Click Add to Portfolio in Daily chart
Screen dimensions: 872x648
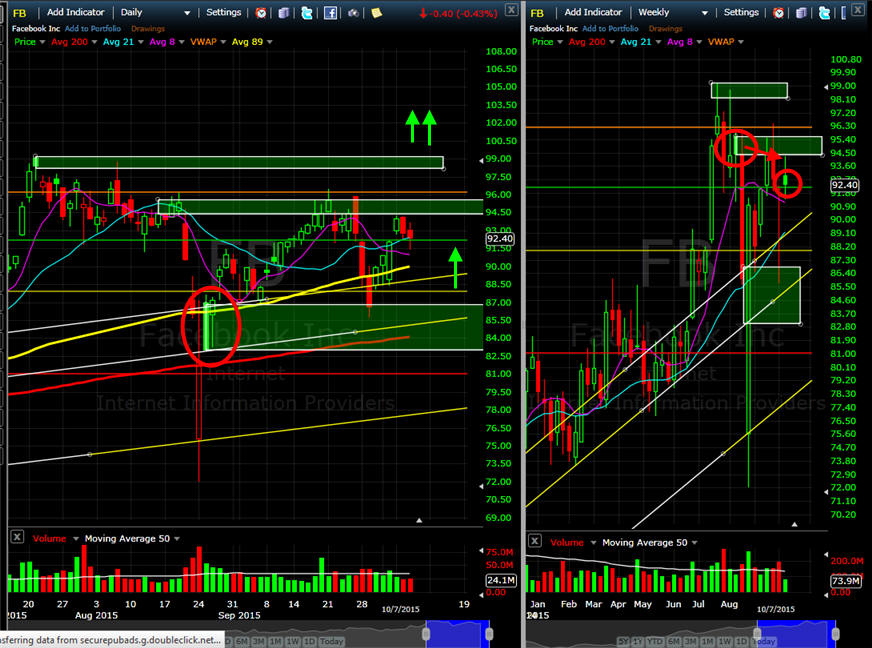93,28
